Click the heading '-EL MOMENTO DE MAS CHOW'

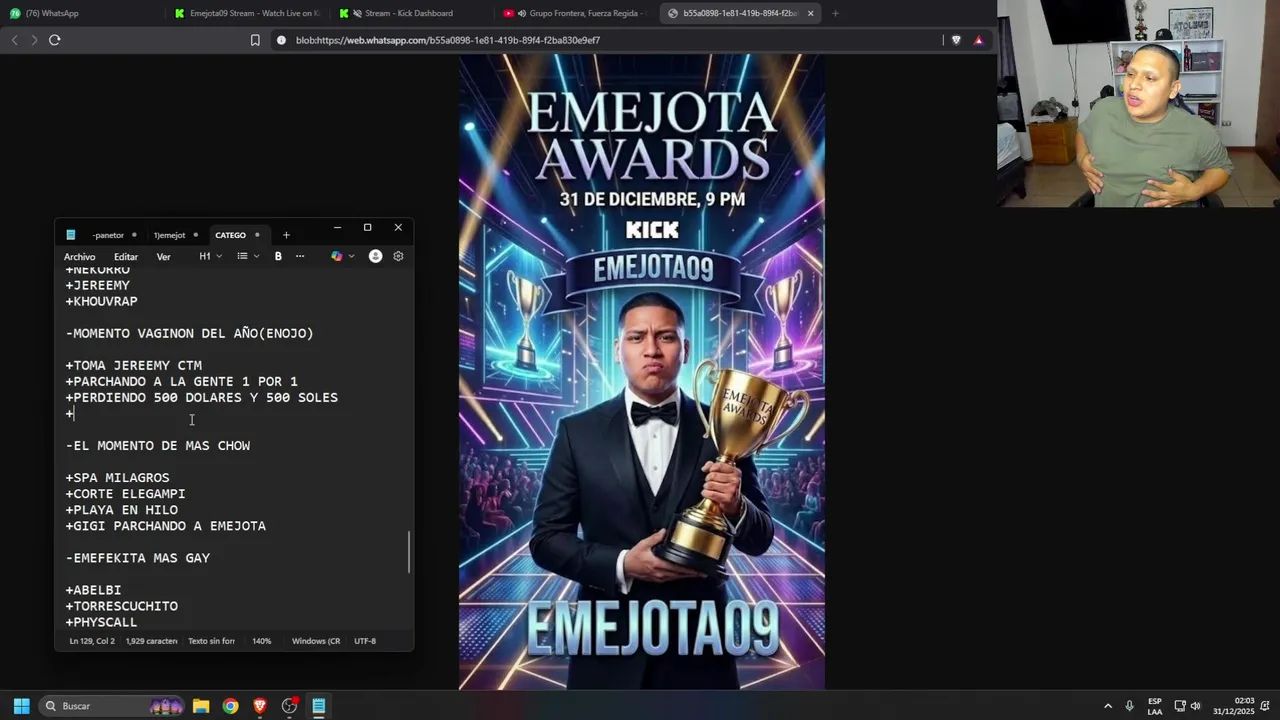[158, 446]
